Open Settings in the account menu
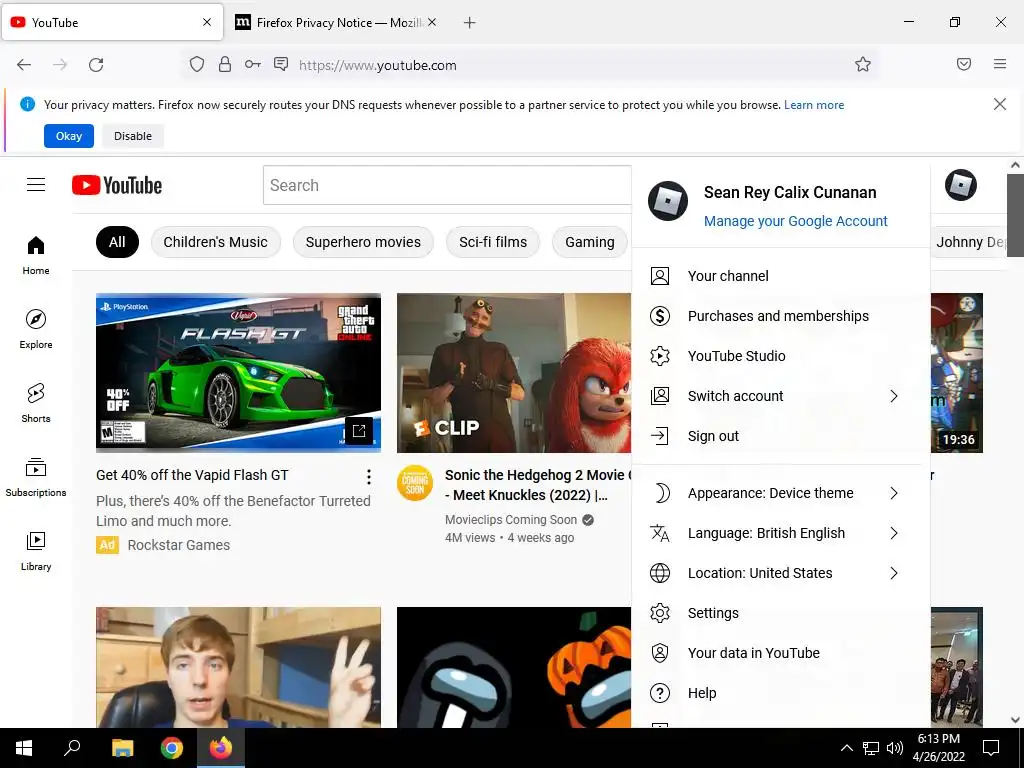This screenshot has width=1024, height=768. (x=780, y=613)
